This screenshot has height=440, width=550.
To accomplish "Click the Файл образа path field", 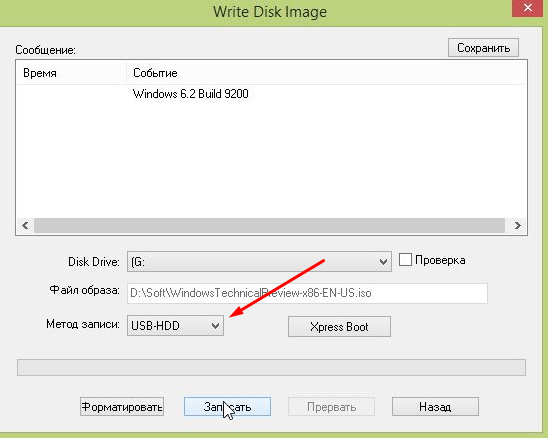I will [307, 293].
